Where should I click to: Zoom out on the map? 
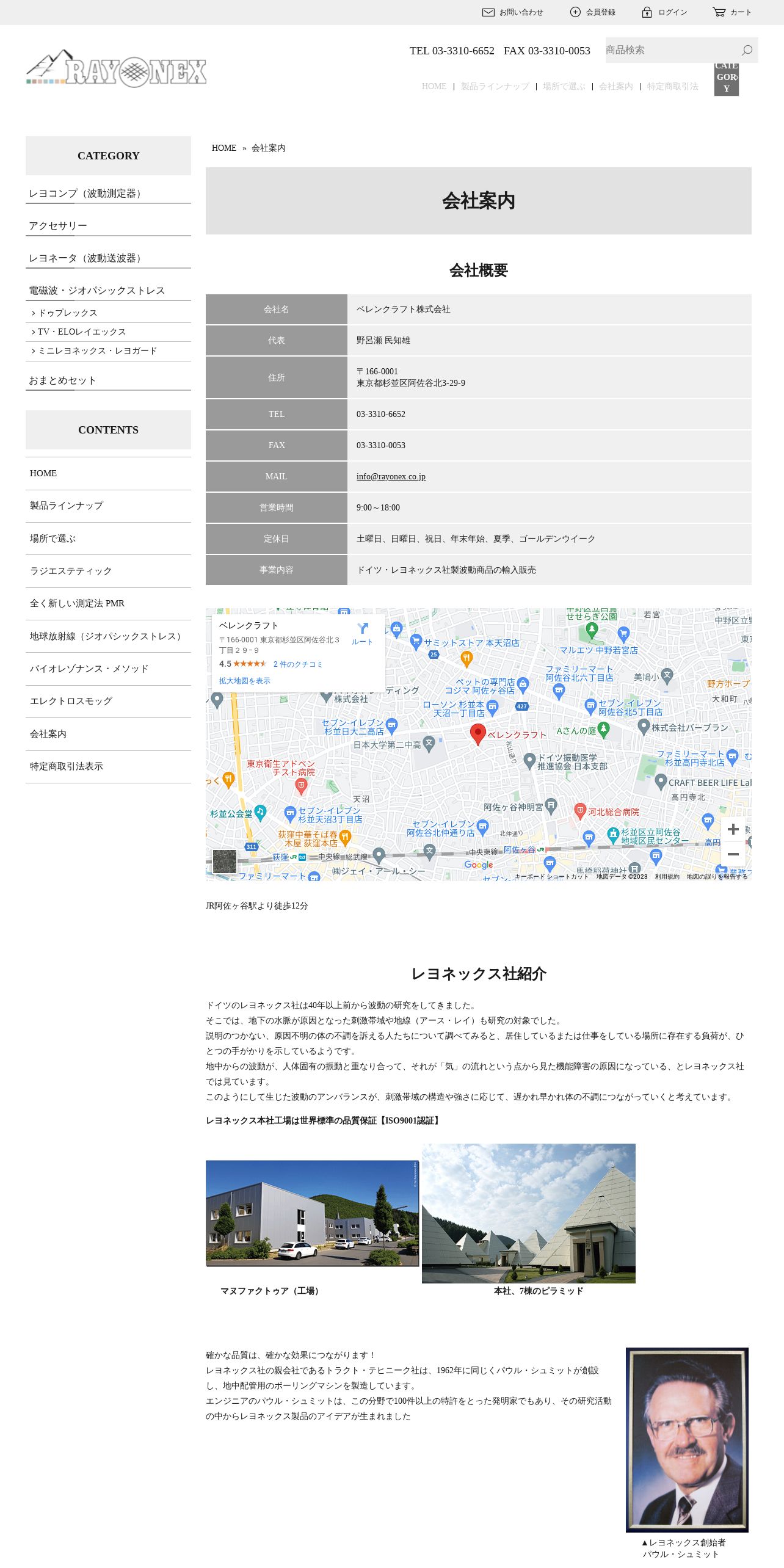[x=733, y=854]
